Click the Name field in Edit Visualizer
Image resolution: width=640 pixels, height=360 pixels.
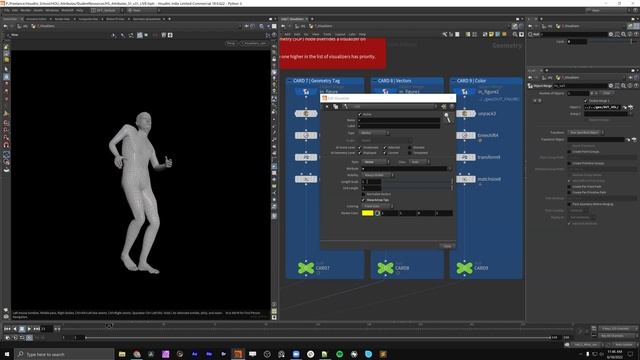[399, 120]
